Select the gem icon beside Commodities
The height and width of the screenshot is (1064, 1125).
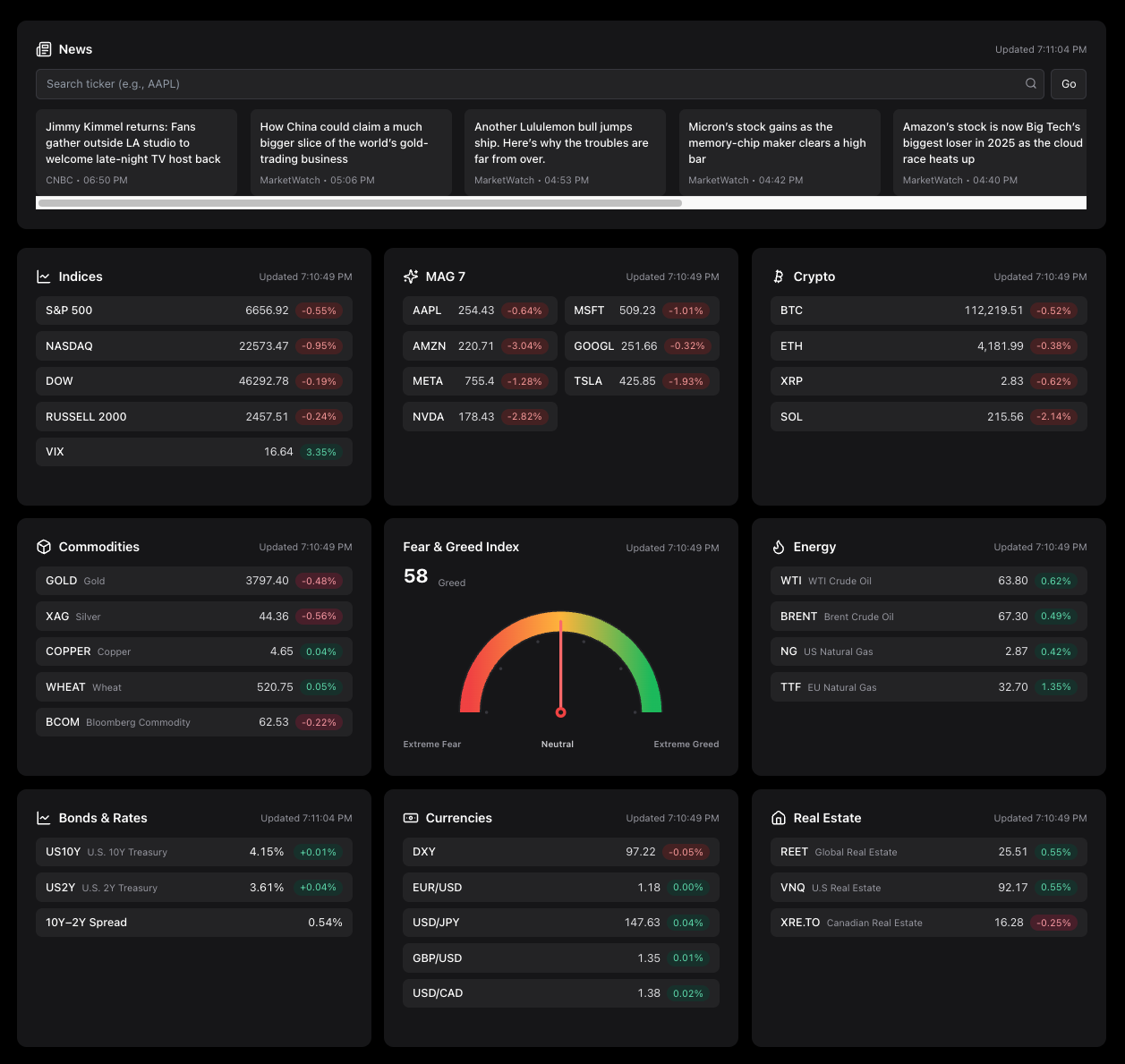[44, 547]
